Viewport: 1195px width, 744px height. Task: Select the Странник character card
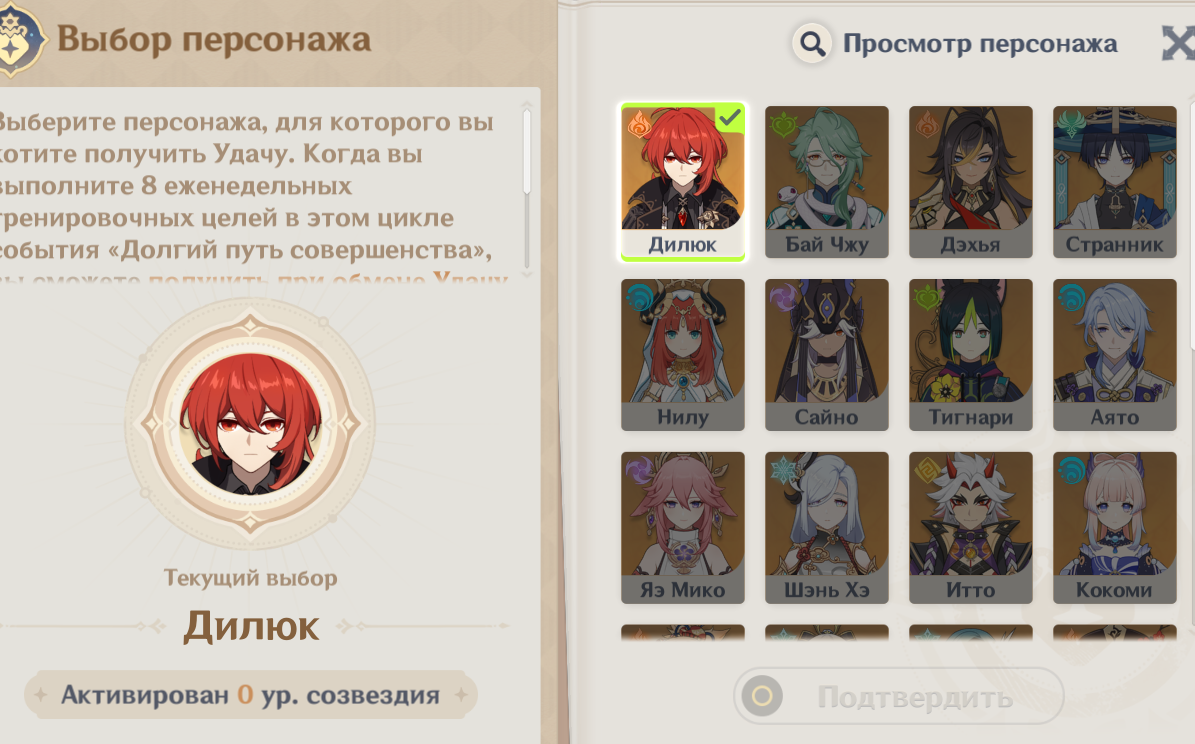coord(1114,181)
